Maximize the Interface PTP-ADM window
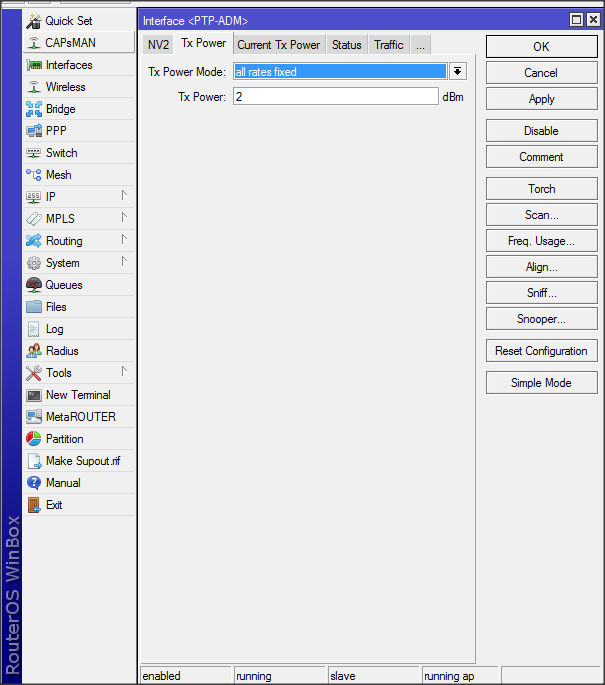 click(577, 20)
